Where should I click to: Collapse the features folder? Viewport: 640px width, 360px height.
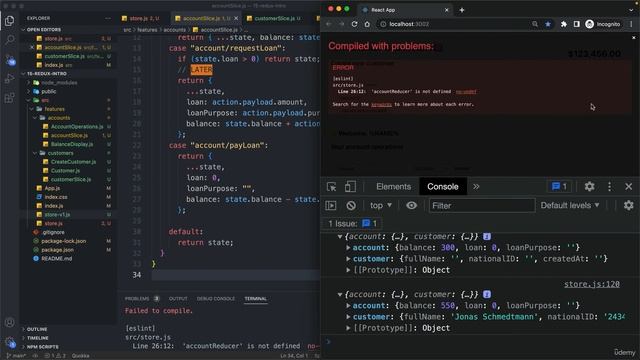(54, 109)
